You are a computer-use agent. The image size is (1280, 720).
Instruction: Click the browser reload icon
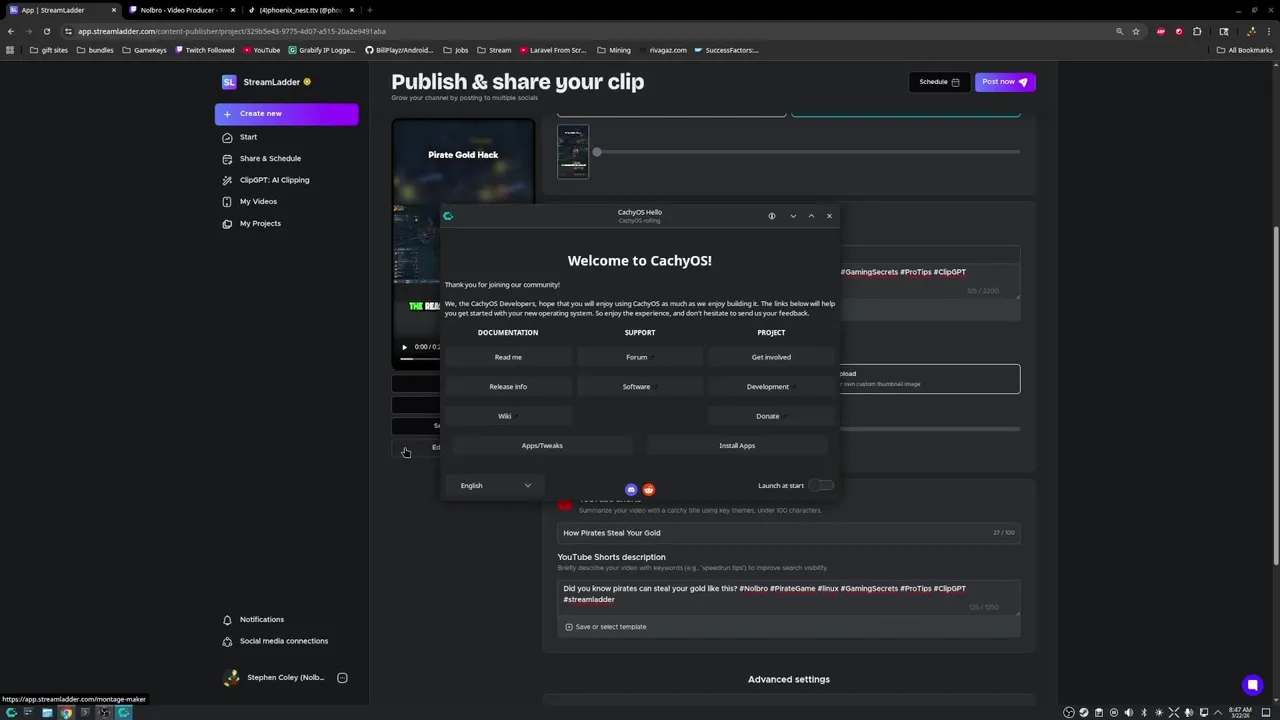pos(47,31)
